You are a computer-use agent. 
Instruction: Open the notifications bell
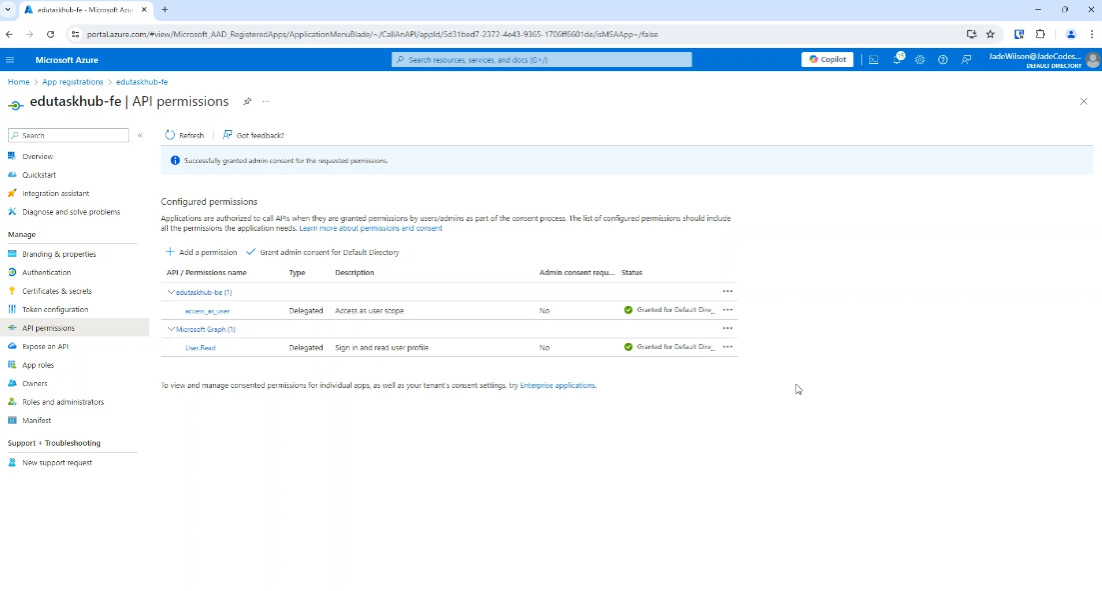897,60
